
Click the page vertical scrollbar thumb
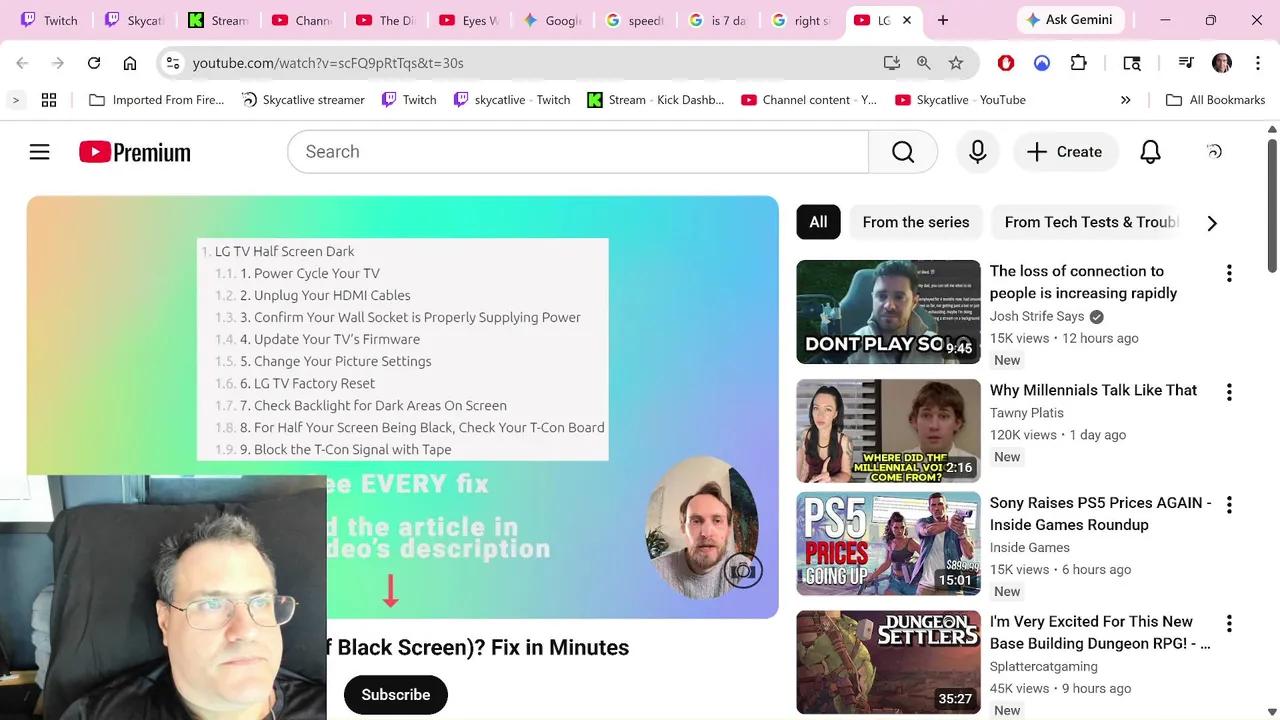tap(1272, 205)
